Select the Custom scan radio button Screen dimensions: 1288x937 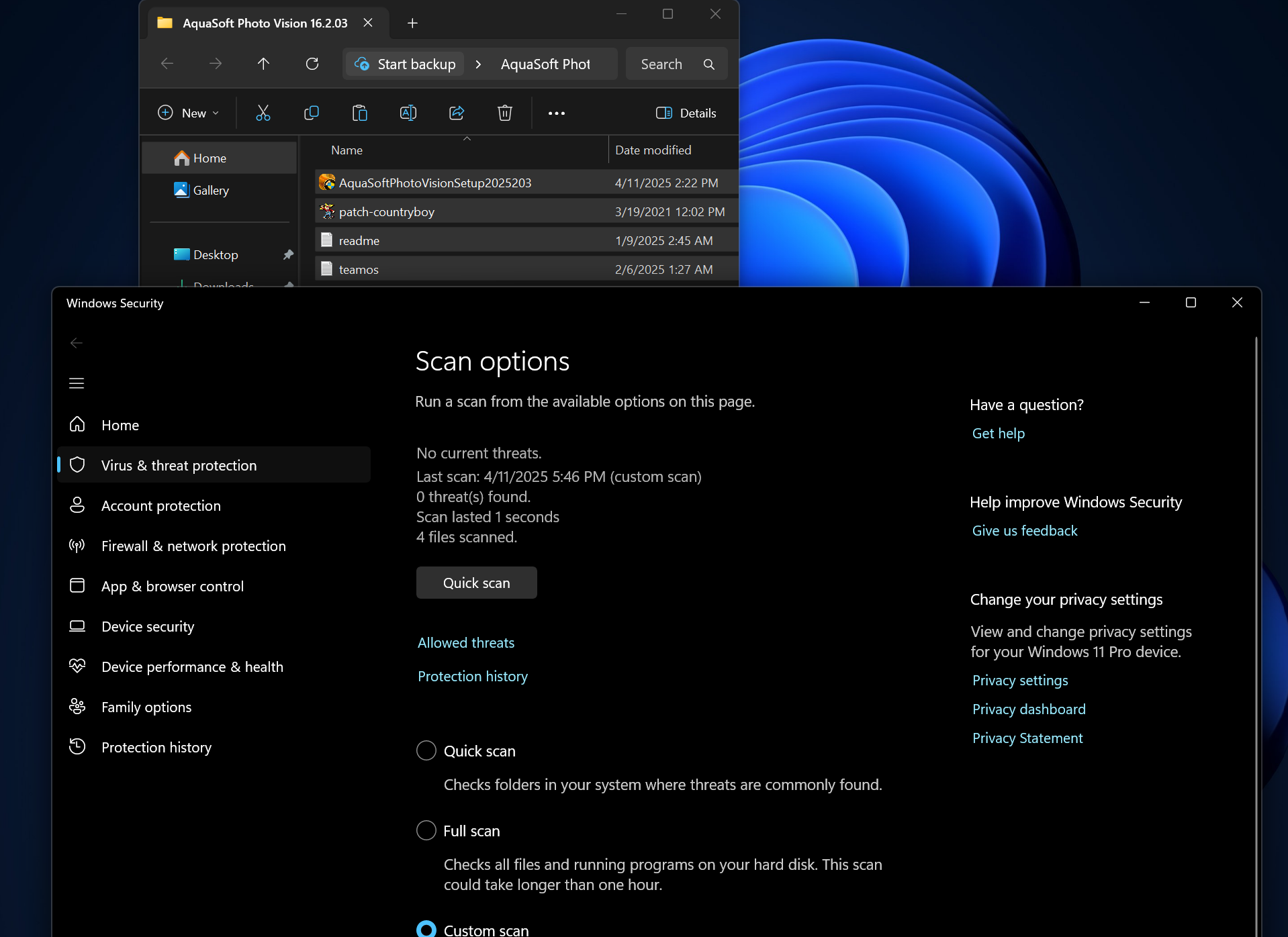tap(426, 929)
